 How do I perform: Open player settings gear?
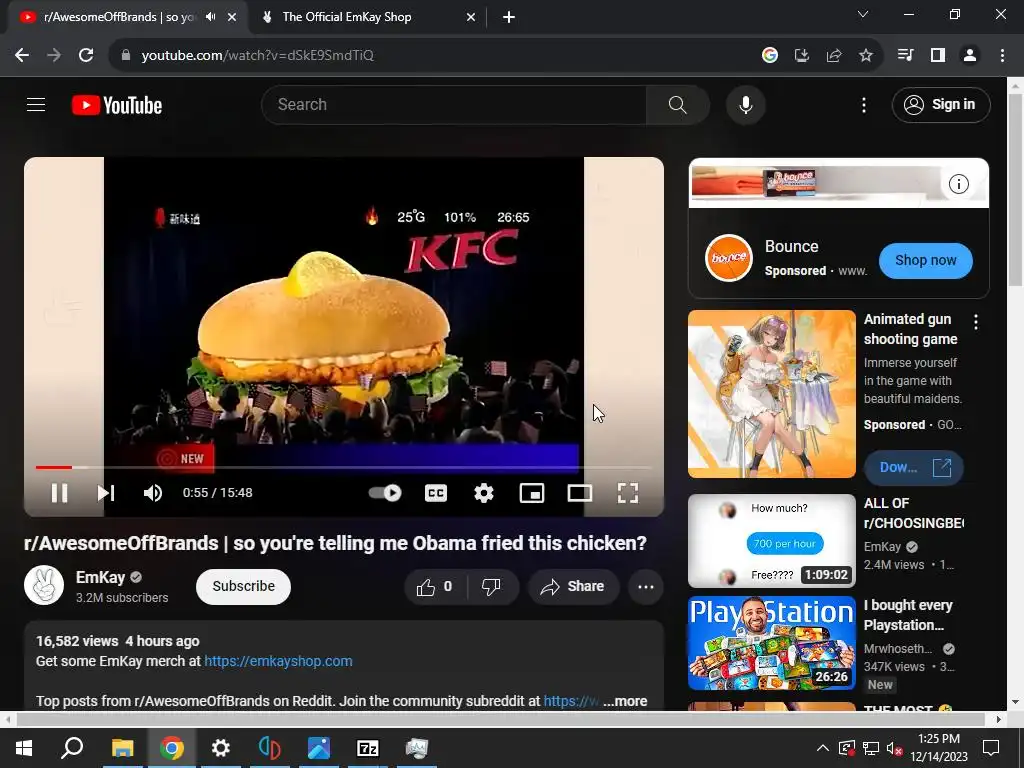[x=483, y=493]
